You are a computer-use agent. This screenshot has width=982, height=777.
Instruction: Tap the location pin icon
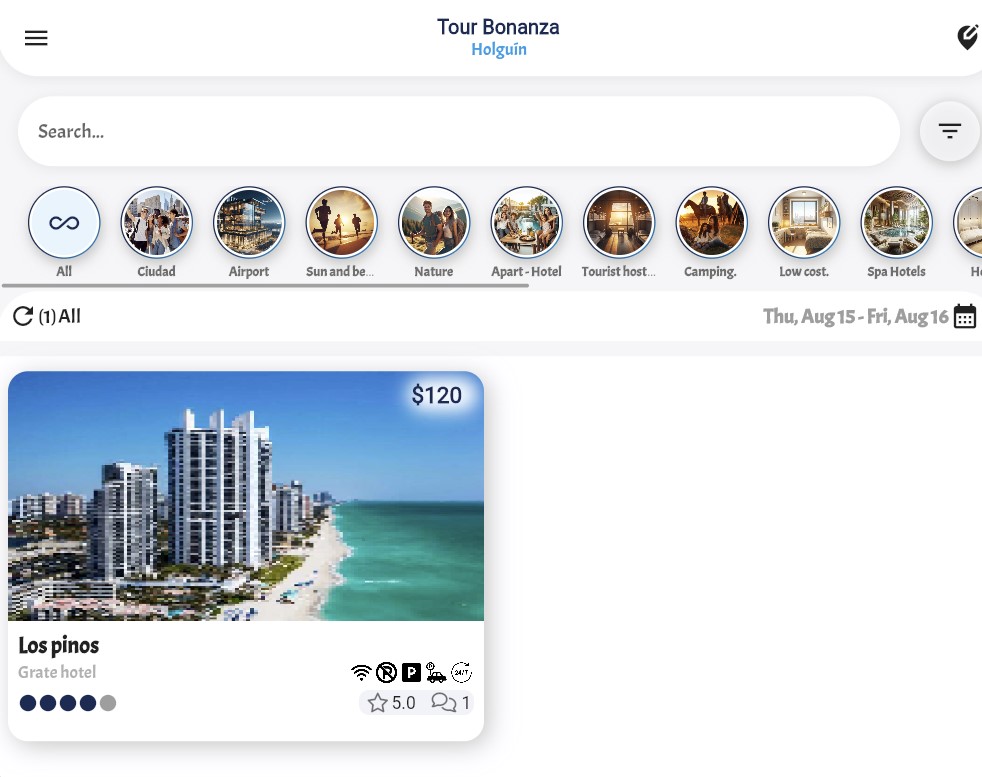coord(968,38)
